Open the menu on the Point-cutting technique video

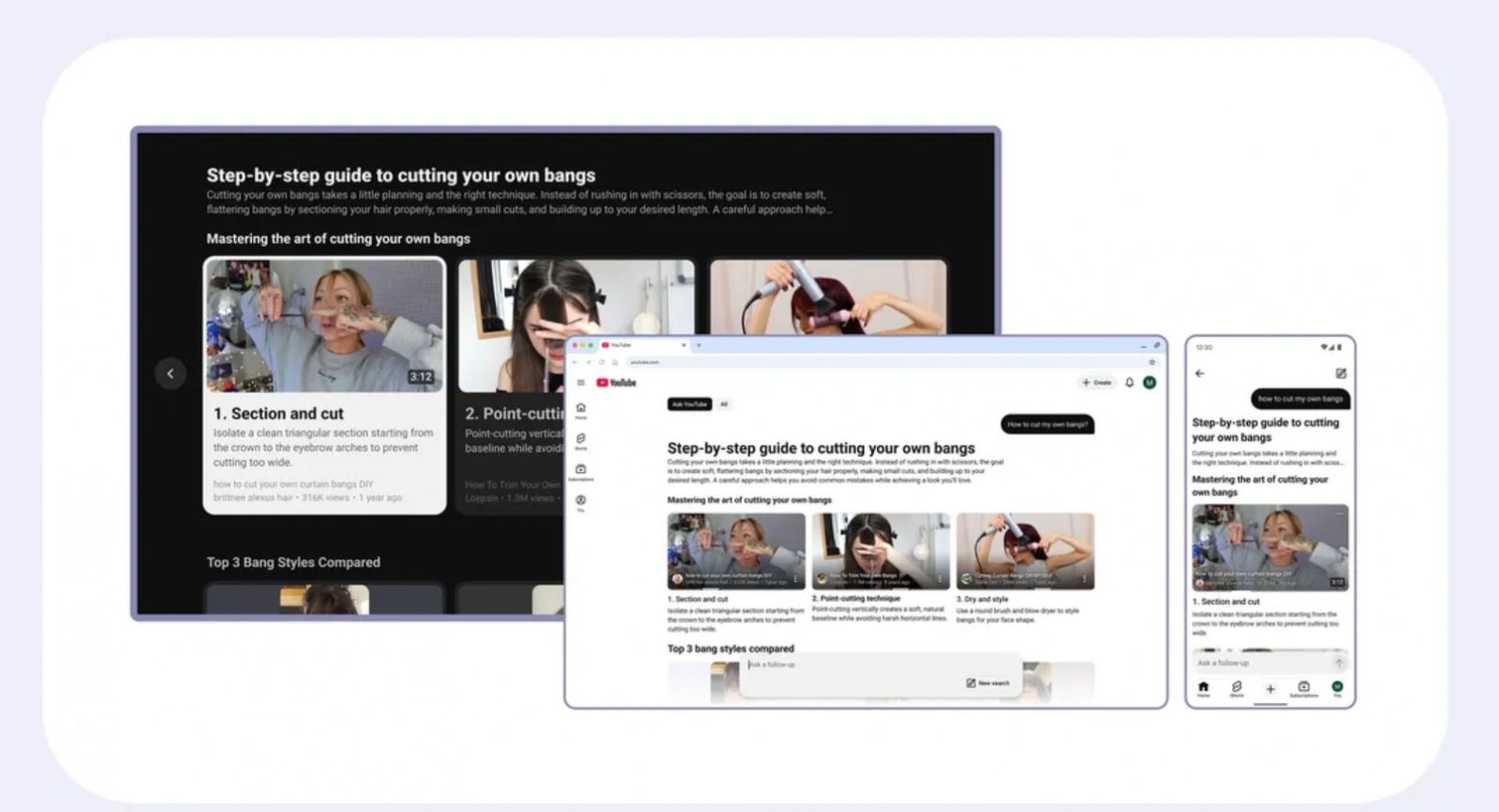(940, 579)
